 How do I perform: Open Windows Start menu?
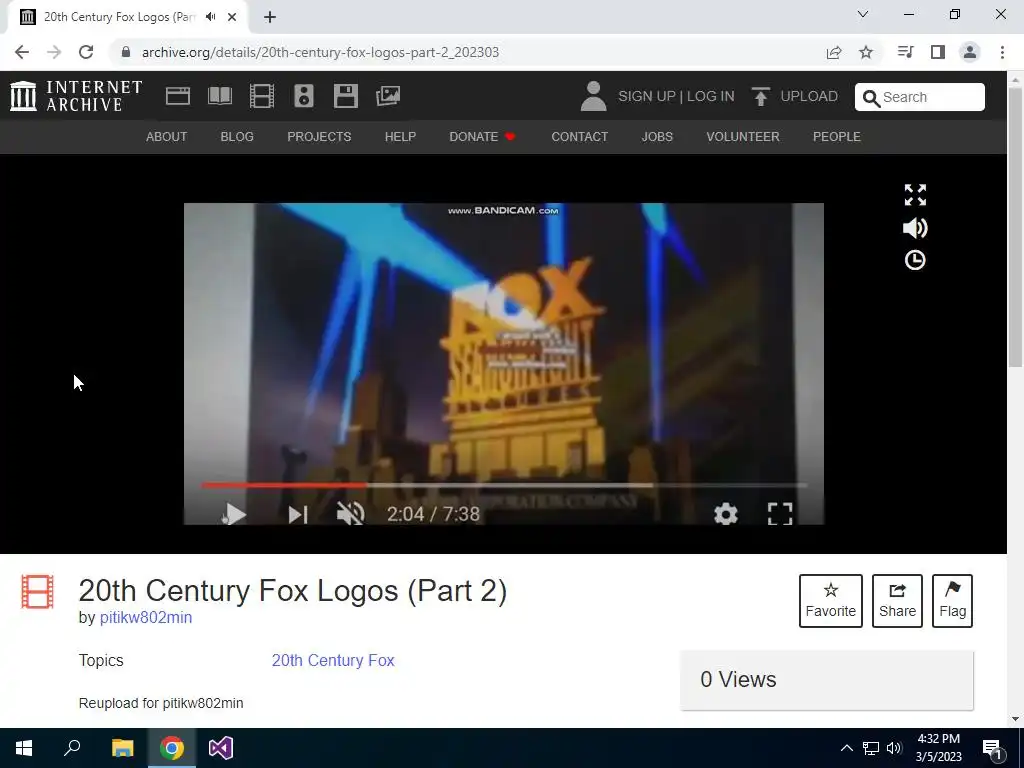24,748
